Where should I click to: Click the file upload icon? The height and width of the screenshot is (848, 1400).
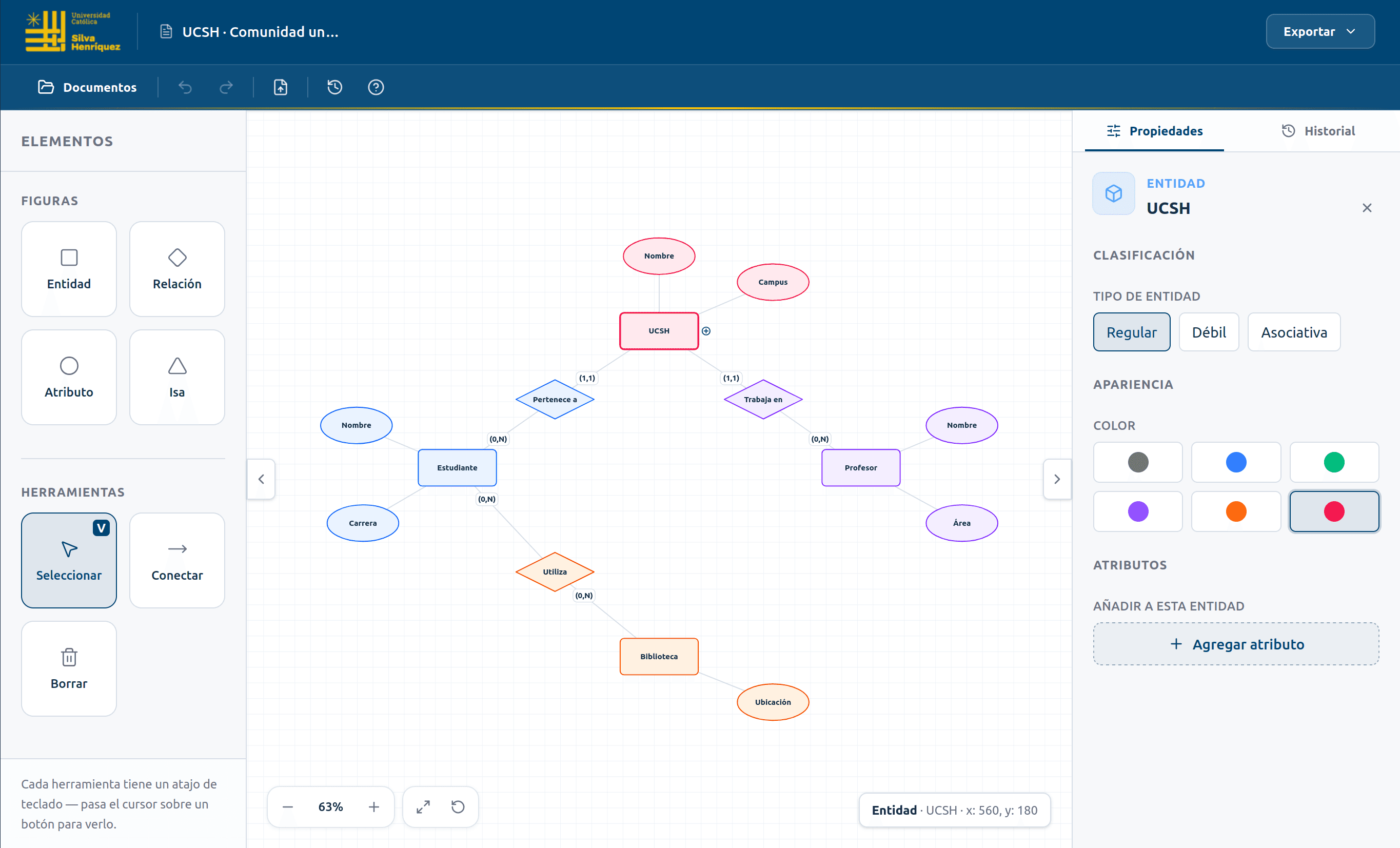tap(281, 87)
